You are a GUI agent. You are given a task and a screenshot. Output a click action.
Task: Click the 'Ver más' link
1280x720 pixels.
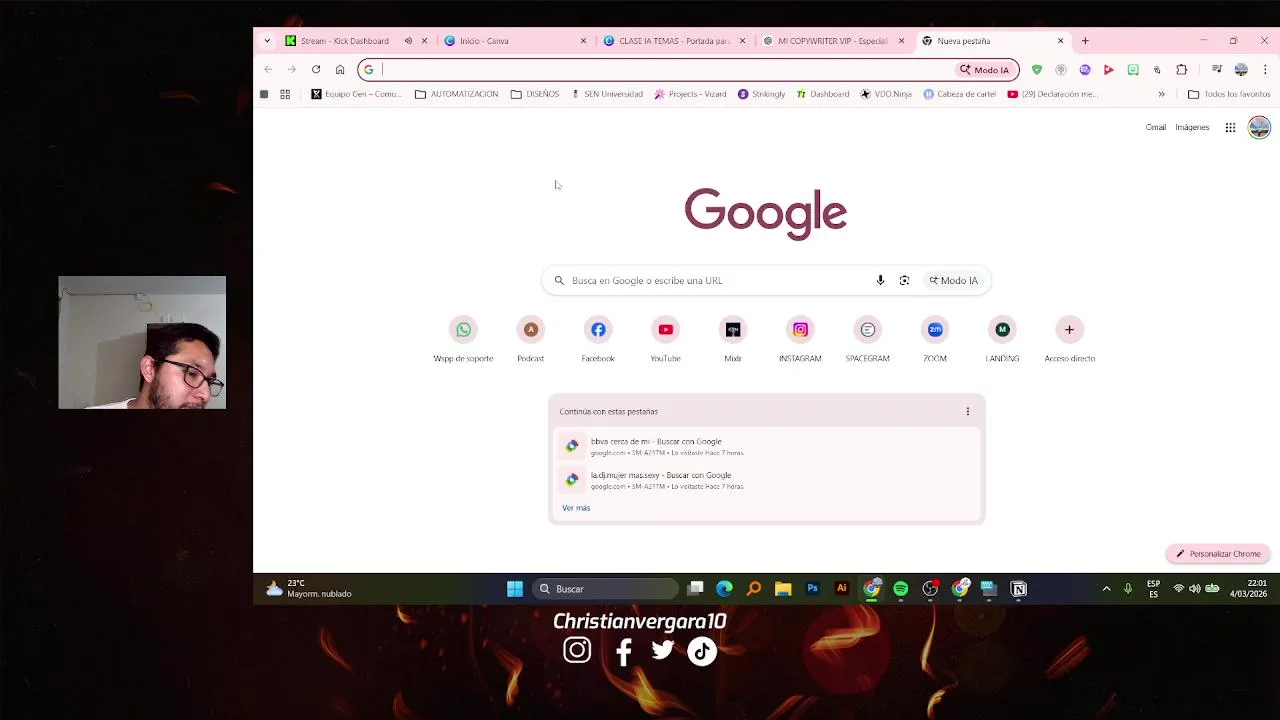(576, 508)
